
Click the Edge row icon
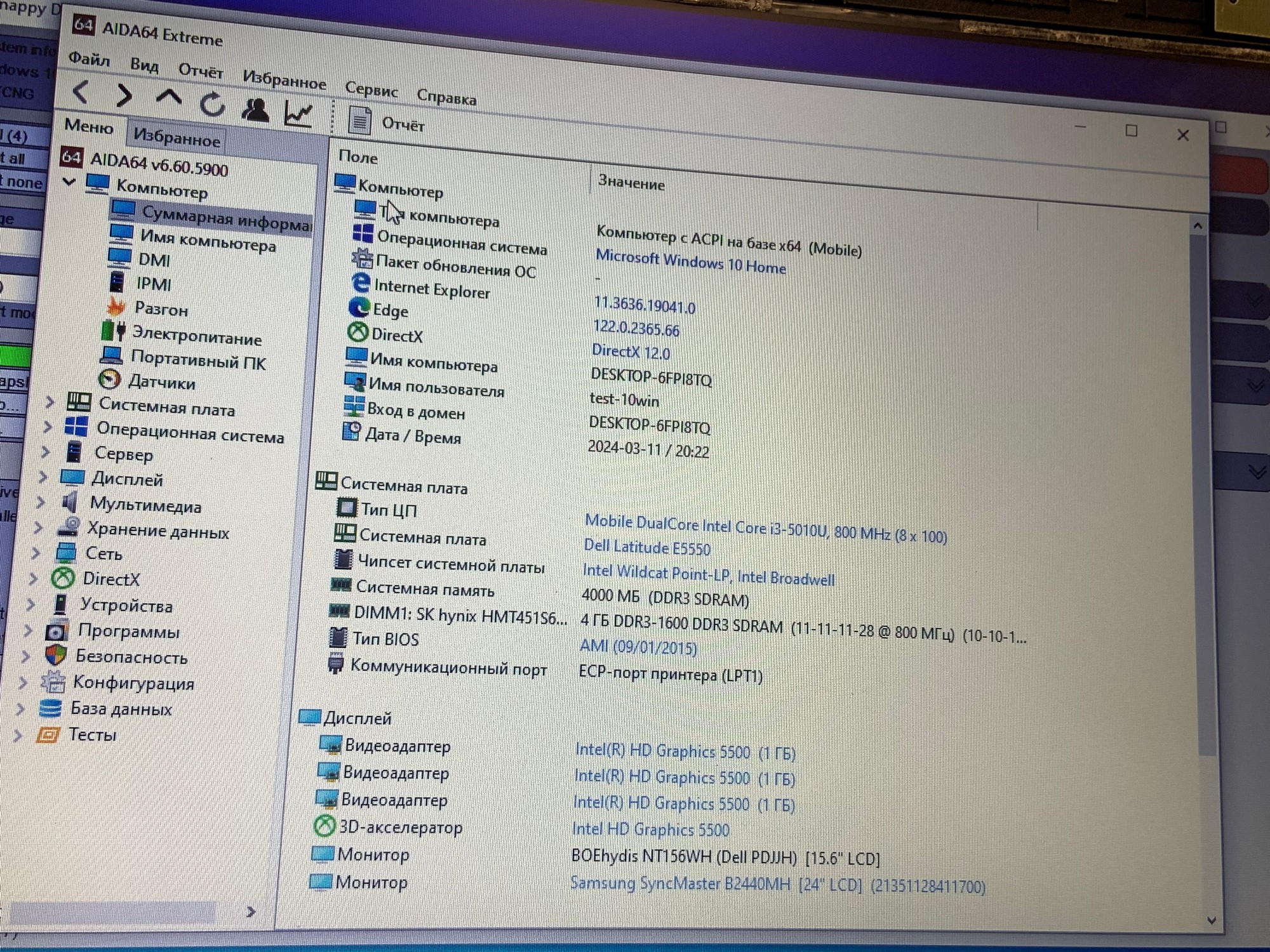[359, 307]
